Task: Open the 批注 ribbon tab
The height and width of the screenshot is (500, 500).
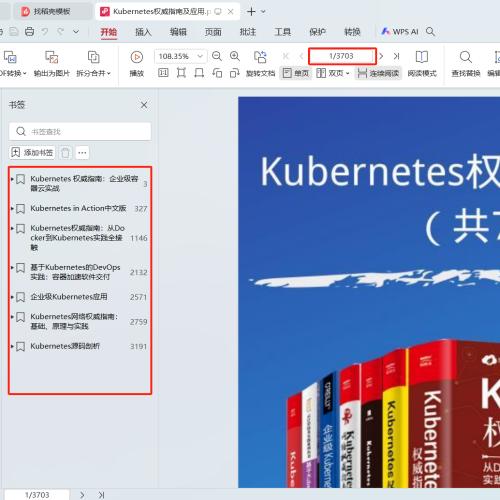Action: pos(248,32)
